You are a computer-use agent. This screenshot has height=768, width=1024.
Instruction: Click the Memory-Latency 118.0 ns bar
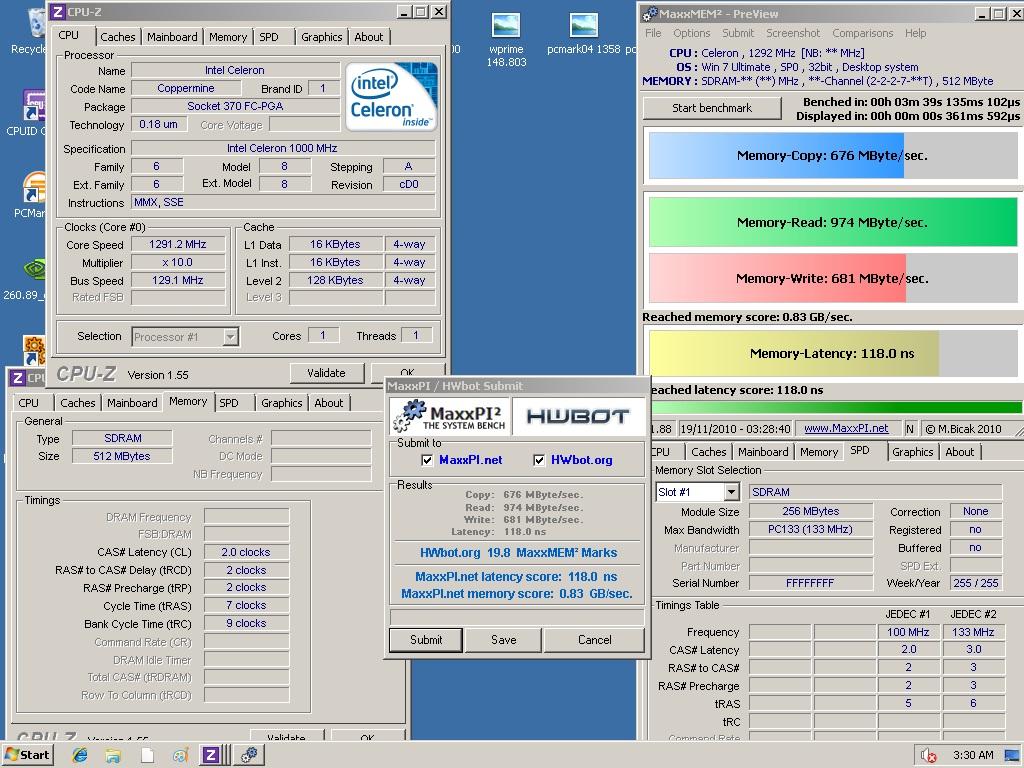coord(833,353)
